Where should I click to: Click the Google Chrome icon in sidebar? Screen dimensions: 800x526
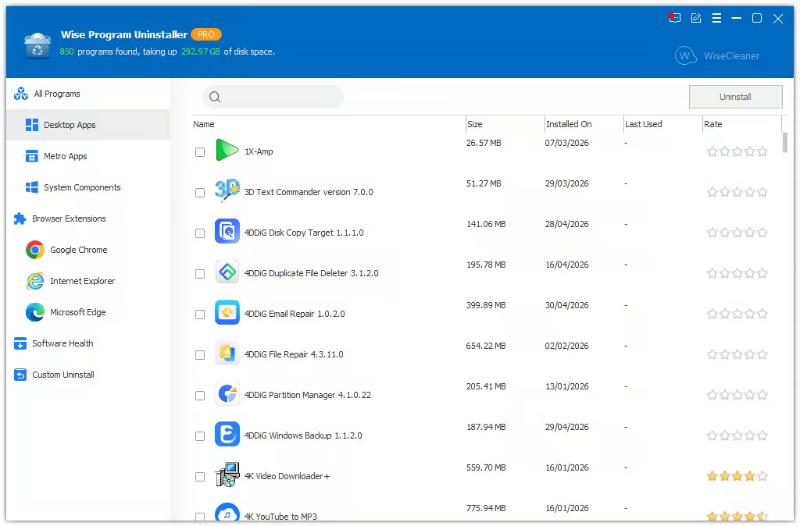tap(35, 250)
